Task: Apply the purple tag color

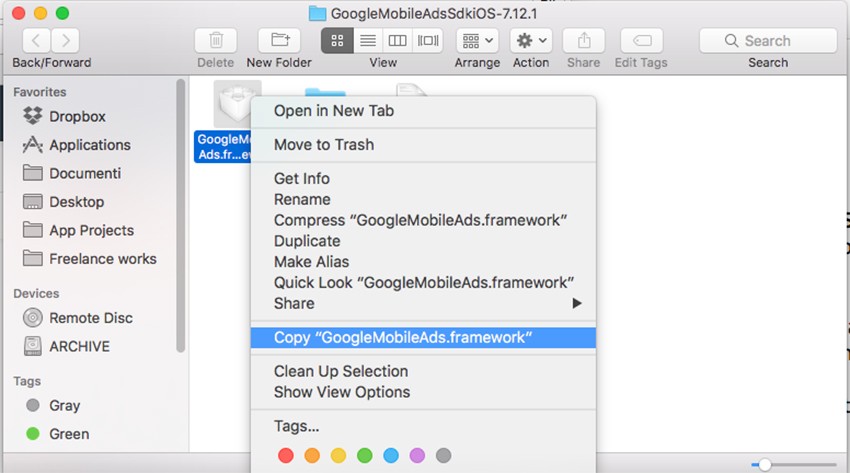Action: 417,456
